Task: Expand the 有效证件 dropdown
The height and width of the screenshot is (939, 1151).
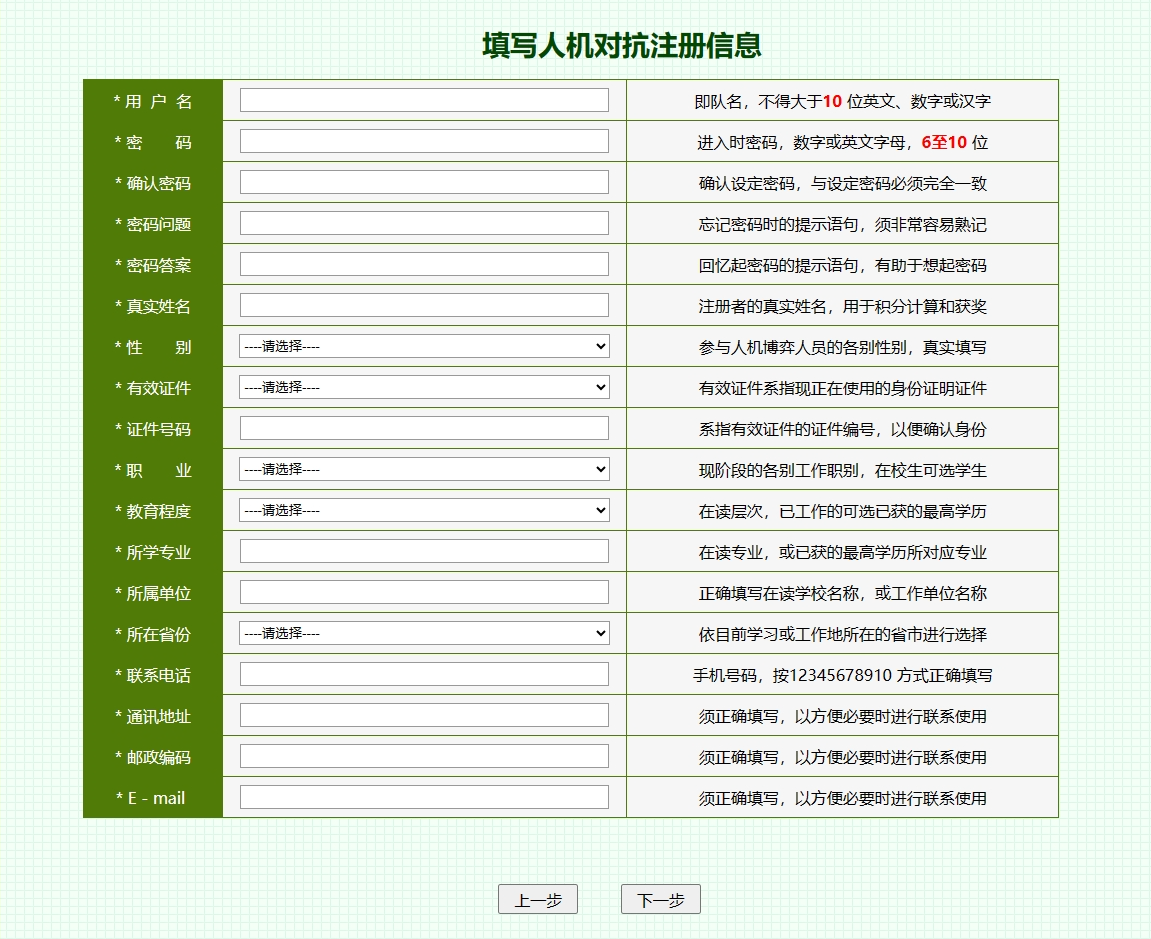Action: (424, 387)
